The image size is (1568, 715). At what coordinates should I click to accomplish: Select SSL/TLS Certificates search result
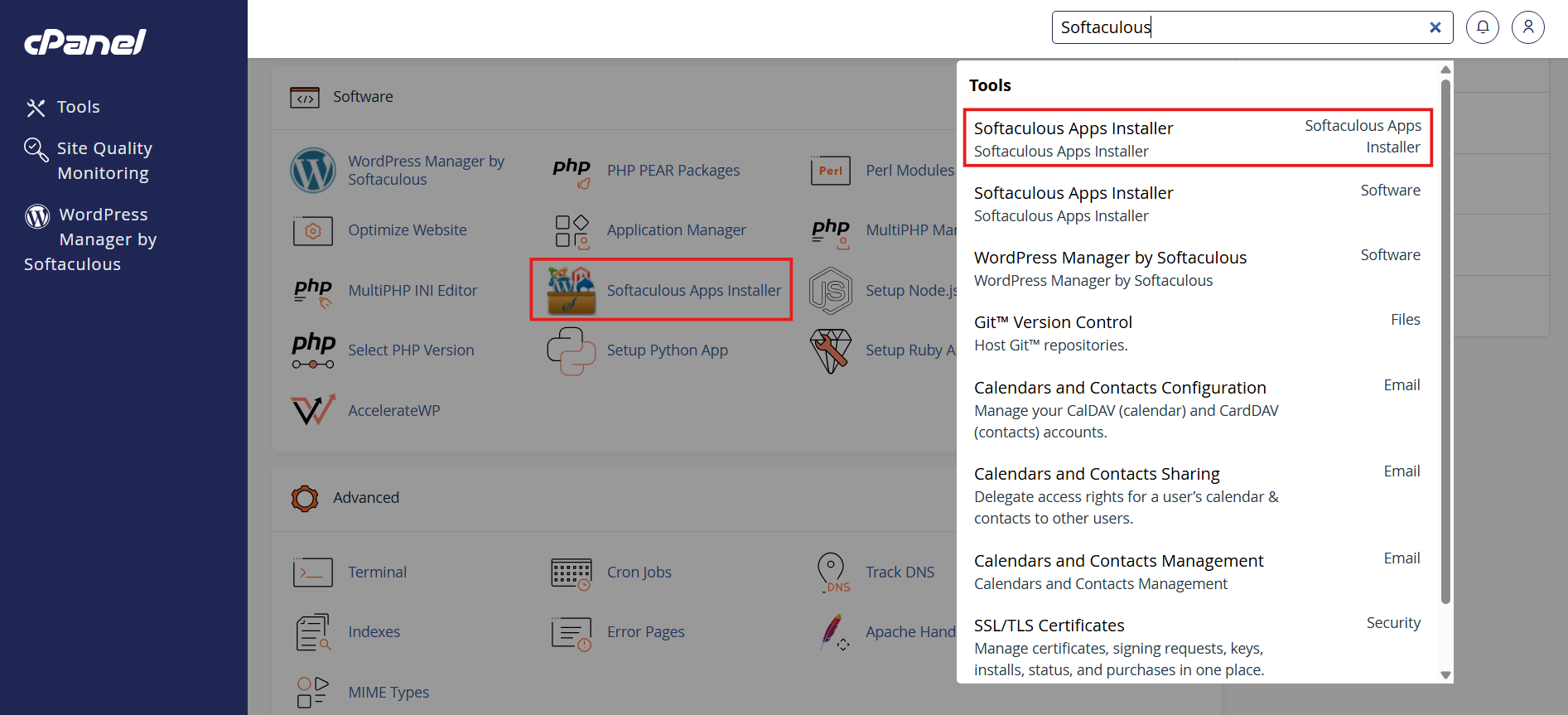[1198, 646]
